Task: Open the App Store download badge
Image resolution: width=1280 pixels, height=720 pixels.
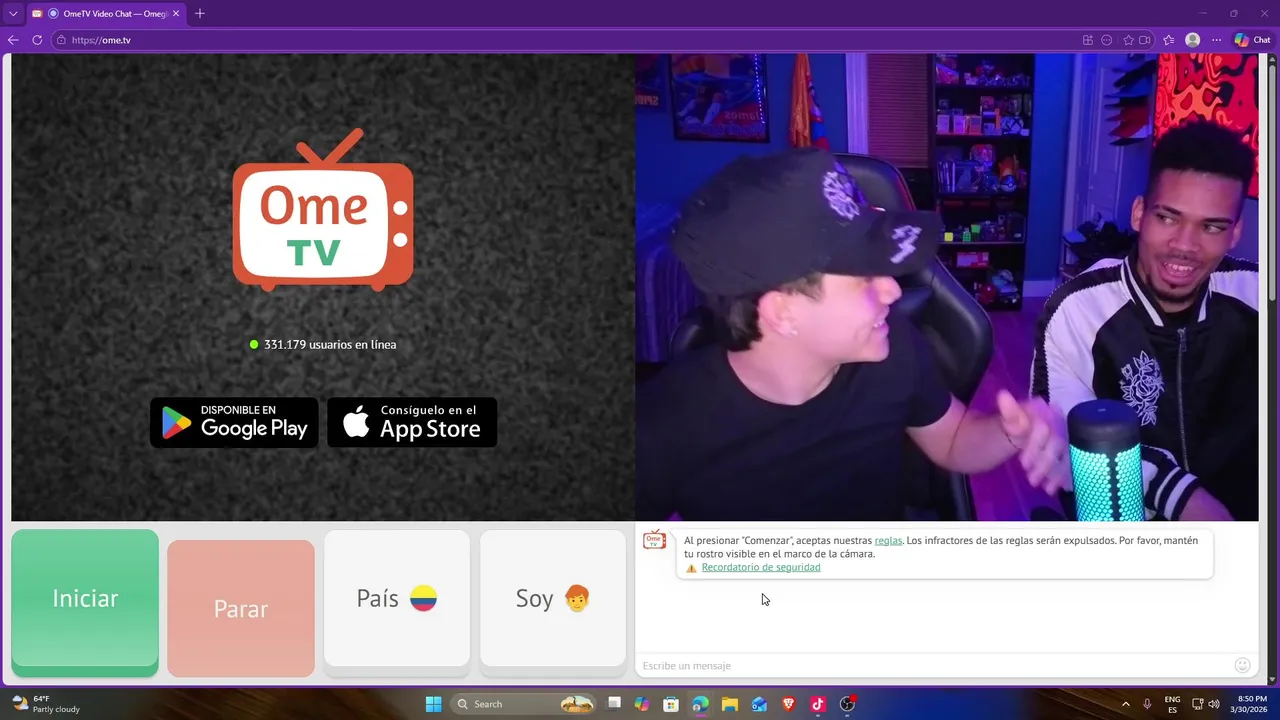Action: click(412, 422)
